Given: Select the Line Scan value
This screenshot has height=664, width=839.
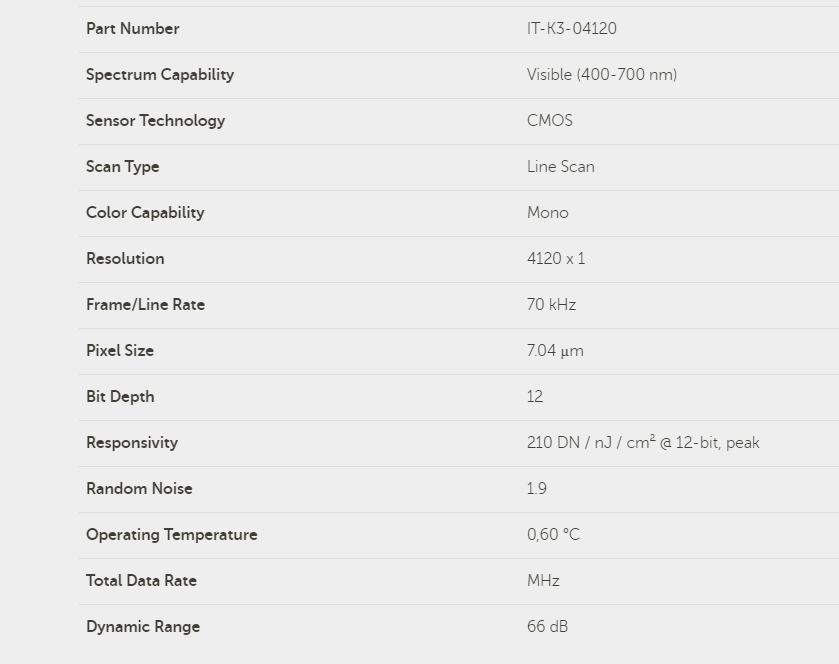Looking at the screenshot, I should [560, 167].
